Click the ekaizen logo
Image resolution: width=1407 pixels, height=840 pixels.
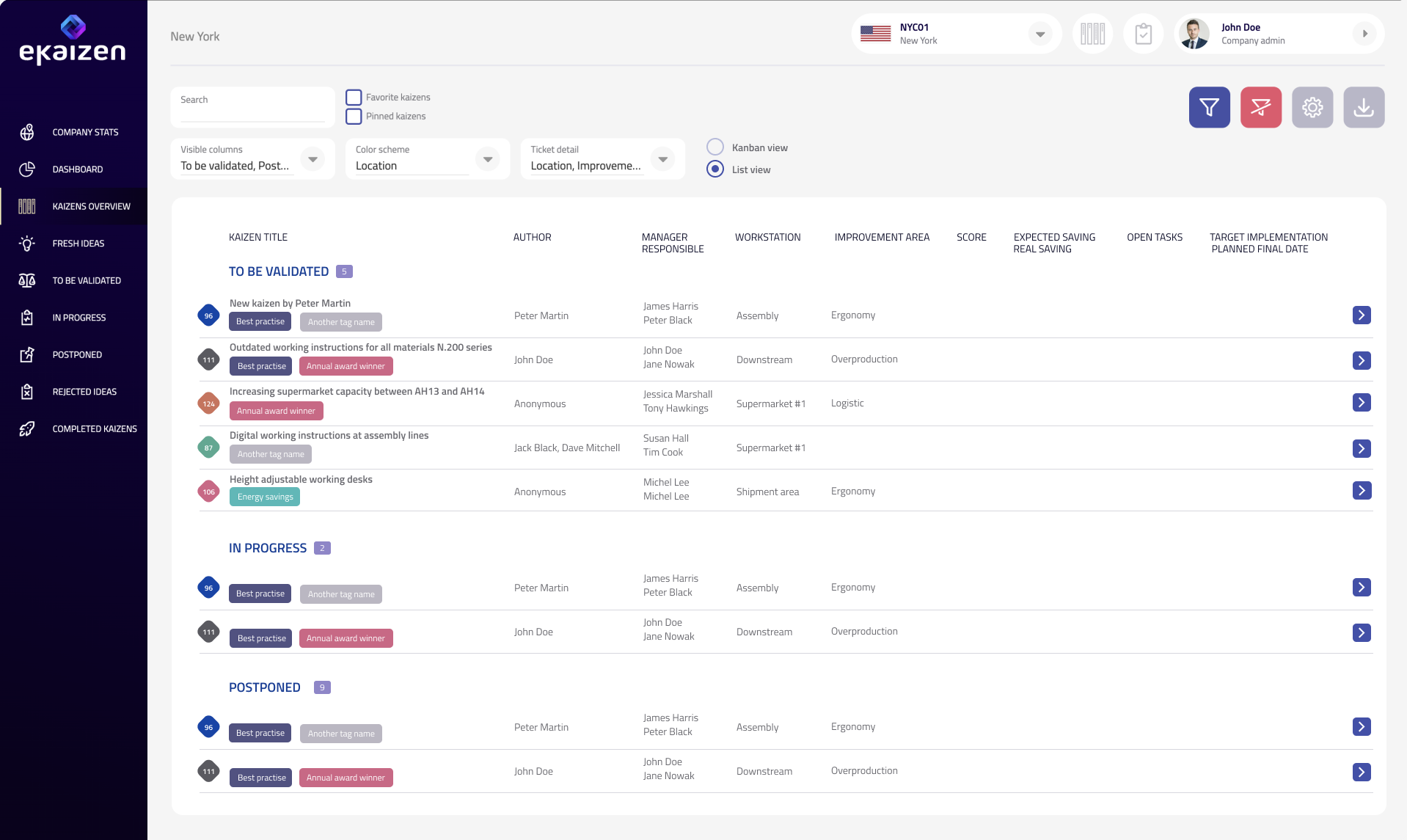73,41
